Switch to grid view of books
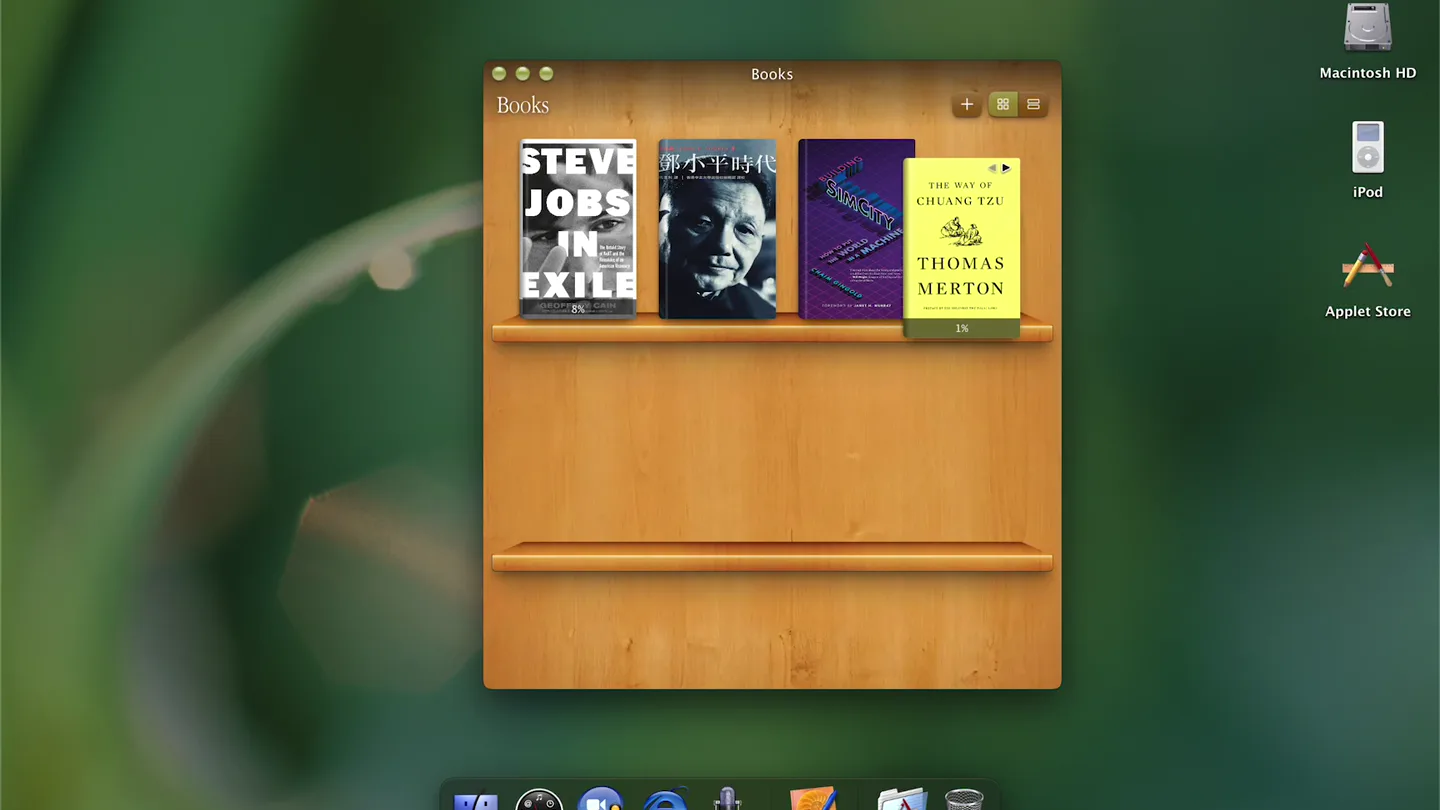The height and width of the screenshot is (810, 1440). tap(1003, 104)
